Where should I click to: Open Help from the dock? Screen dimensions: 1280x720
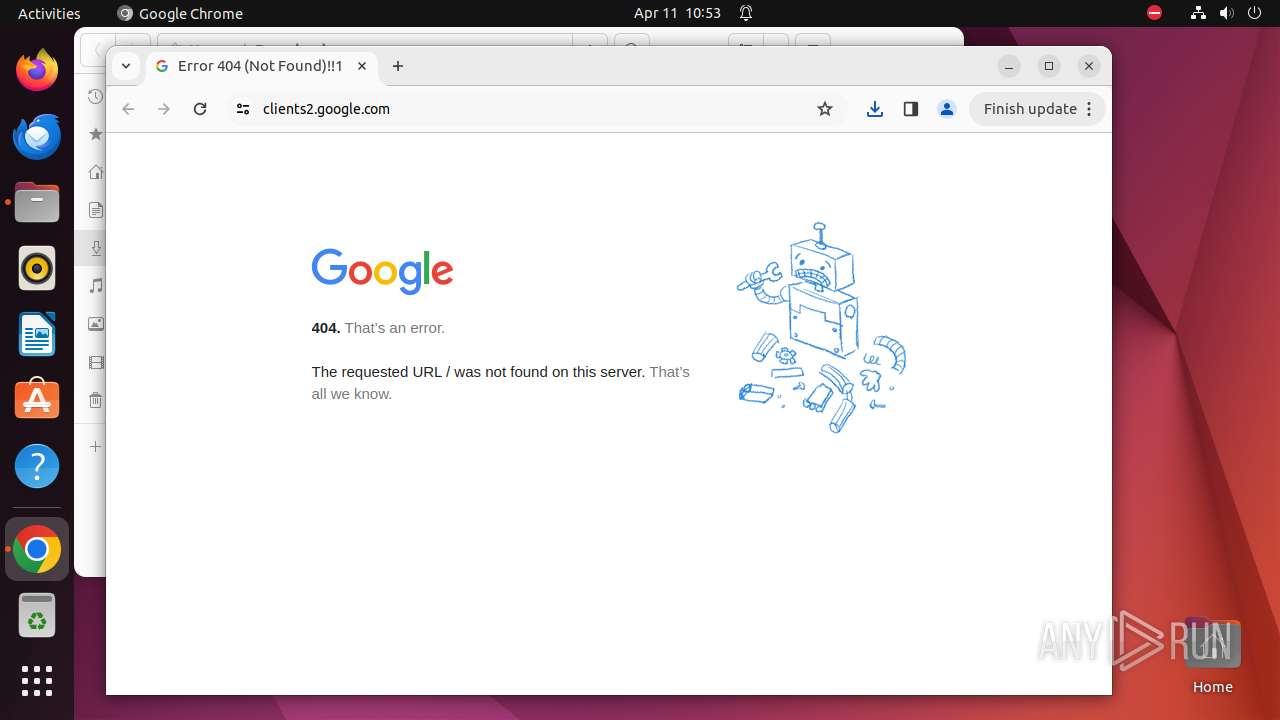[37, 466]
